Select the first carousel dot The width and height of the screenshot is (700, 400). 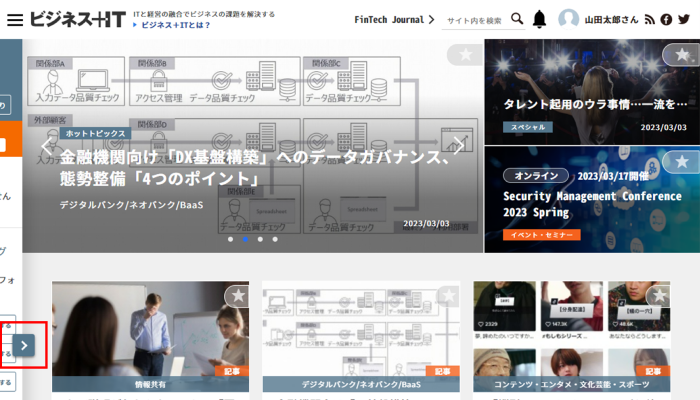coord(230,239)
